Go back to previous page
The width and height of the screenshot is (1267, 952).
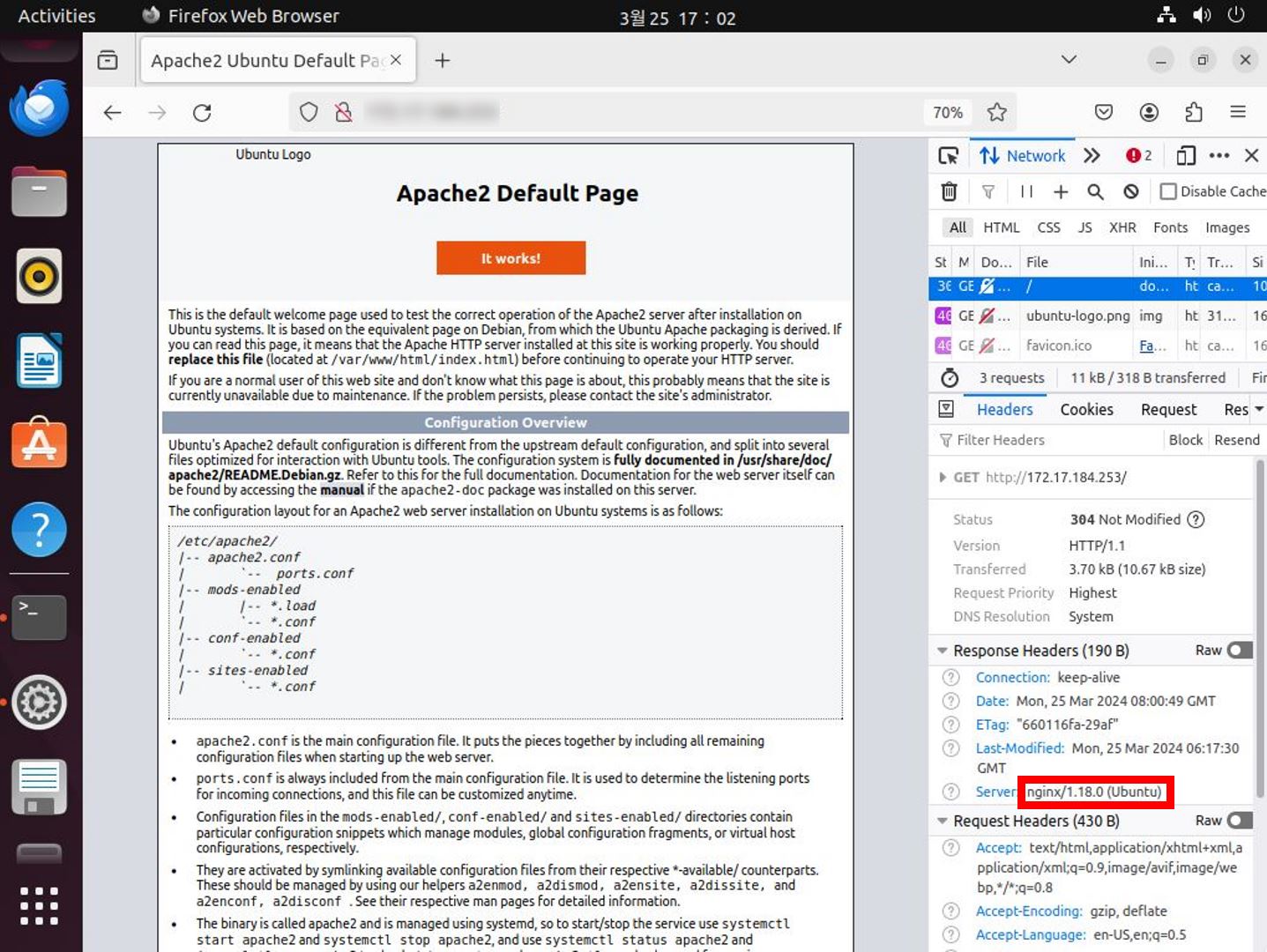112,112
